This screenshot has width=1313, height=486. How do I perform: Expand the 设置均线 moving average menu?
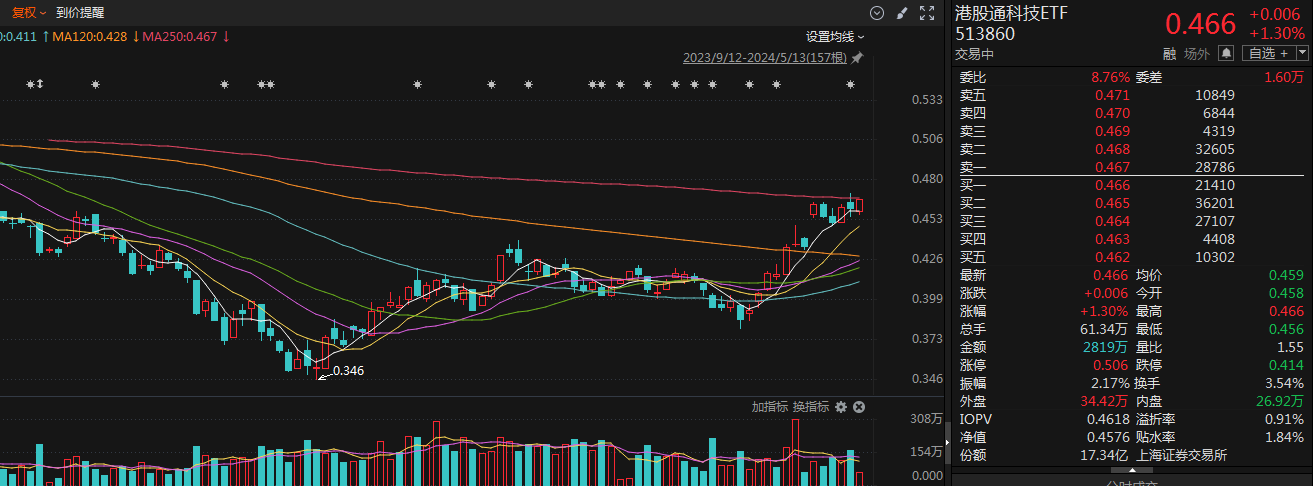point(835,36)
